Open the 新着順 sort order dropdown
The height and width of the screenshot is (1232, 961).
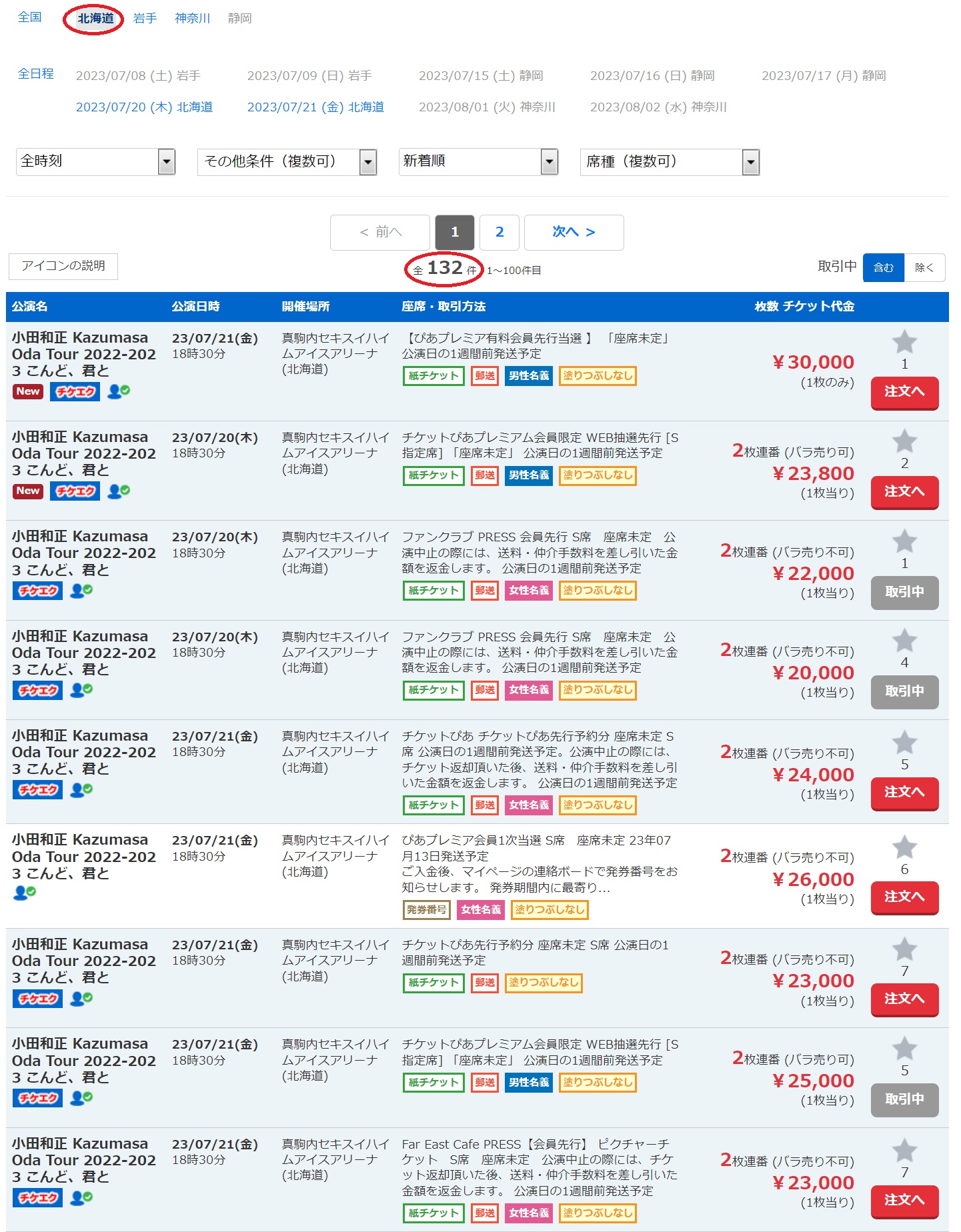click(x=477, y=162)
